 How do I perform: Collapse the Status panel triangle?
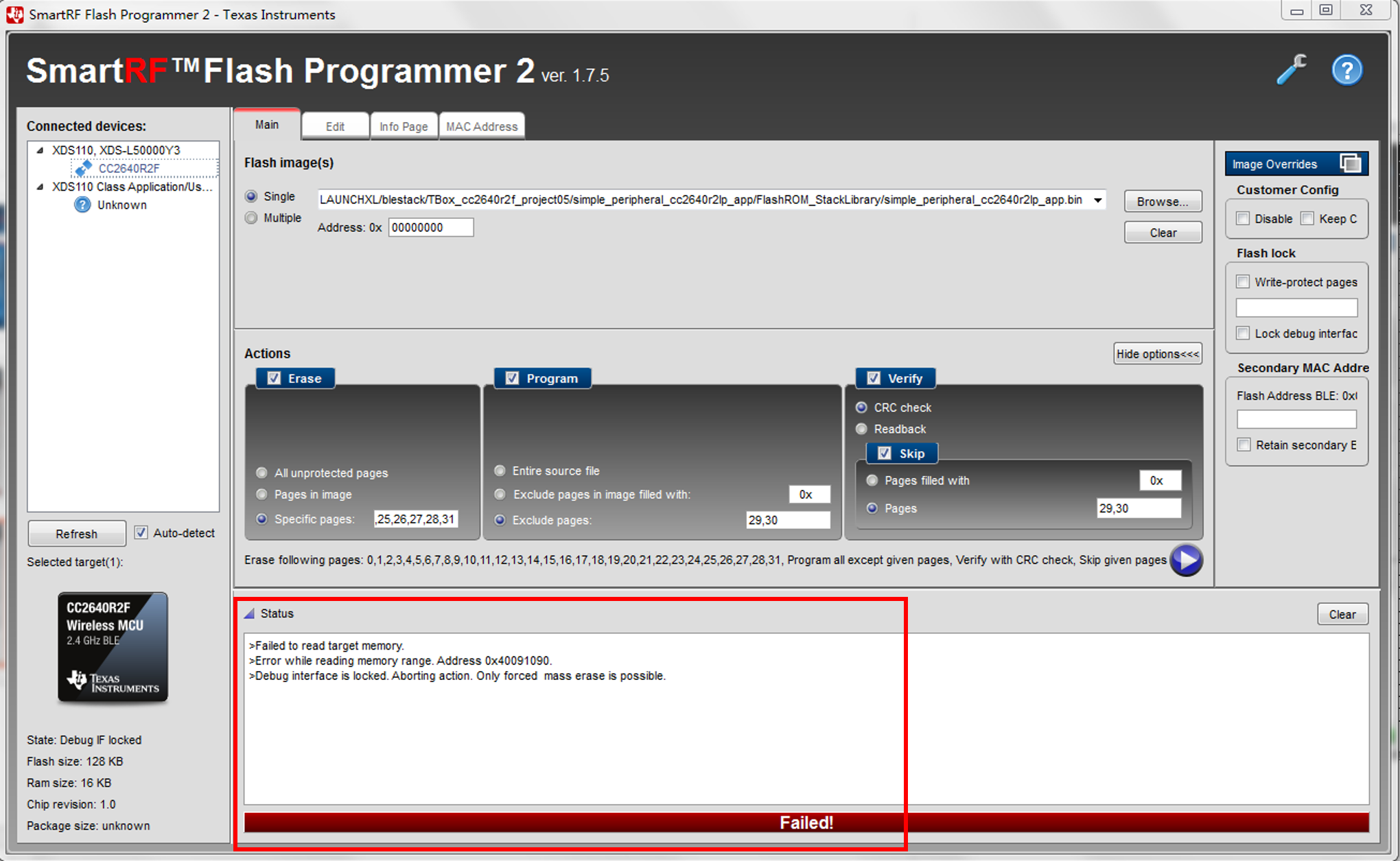[x=249, y=613]
